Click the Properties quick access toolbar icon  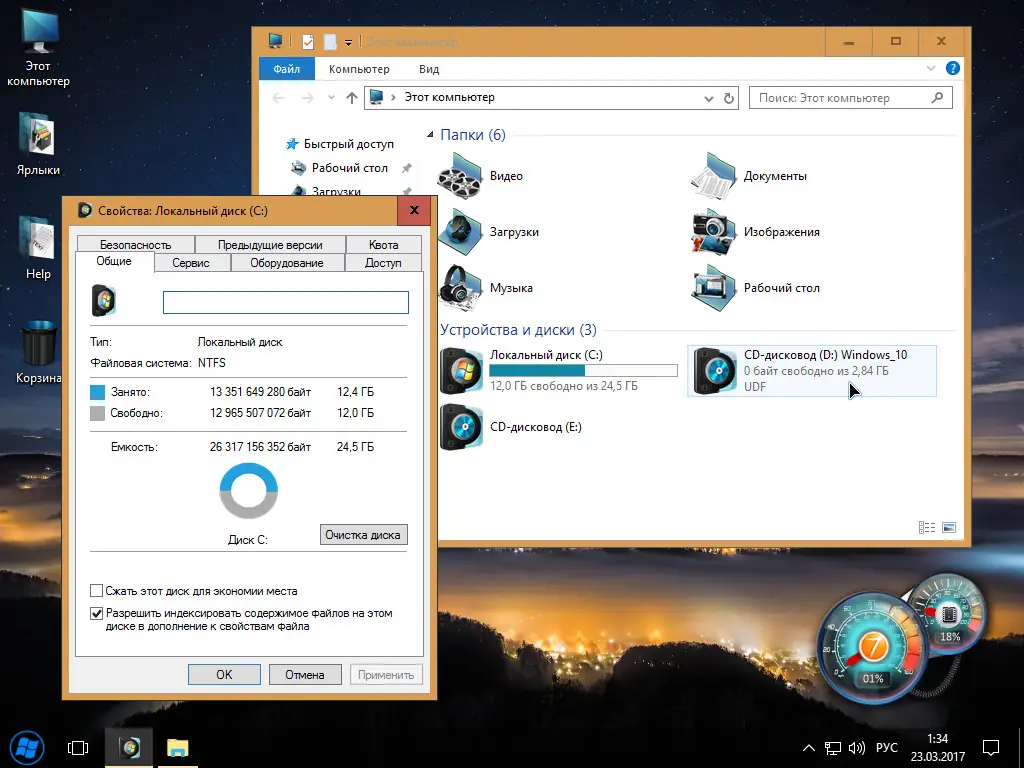(x=308, y=42)
